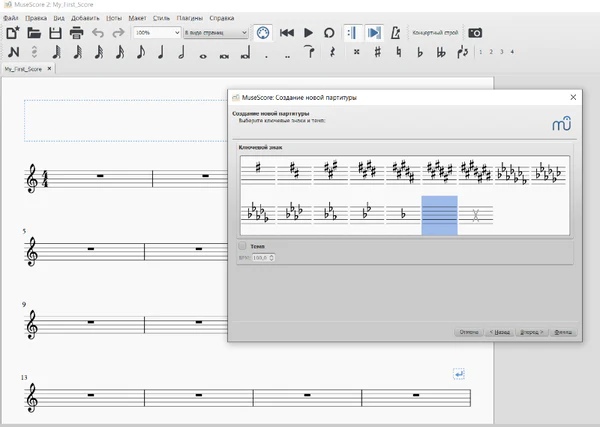Adjust the BPM spinner arrows

(x=271, y=258)
